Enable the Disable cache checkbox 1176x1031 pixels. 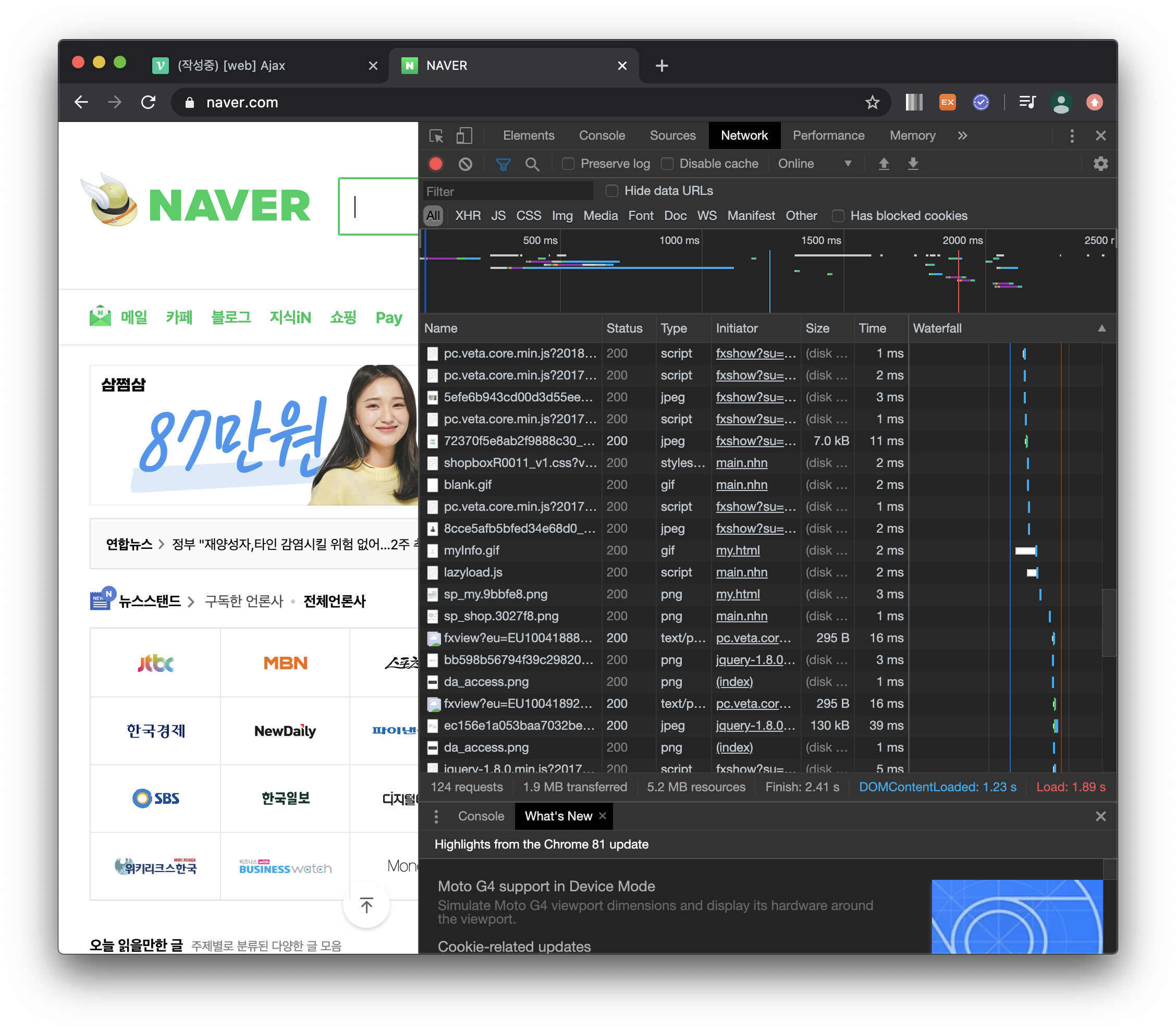point(667,164)
